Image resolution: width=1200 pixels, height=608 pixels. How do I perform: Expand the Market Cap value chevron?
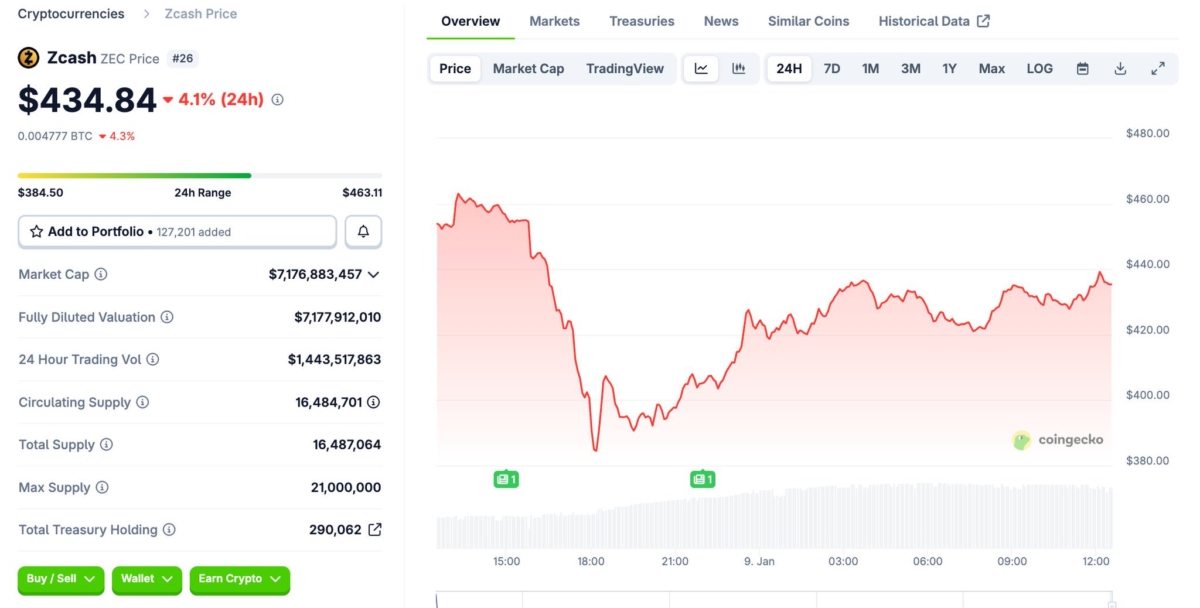[373, 274]
